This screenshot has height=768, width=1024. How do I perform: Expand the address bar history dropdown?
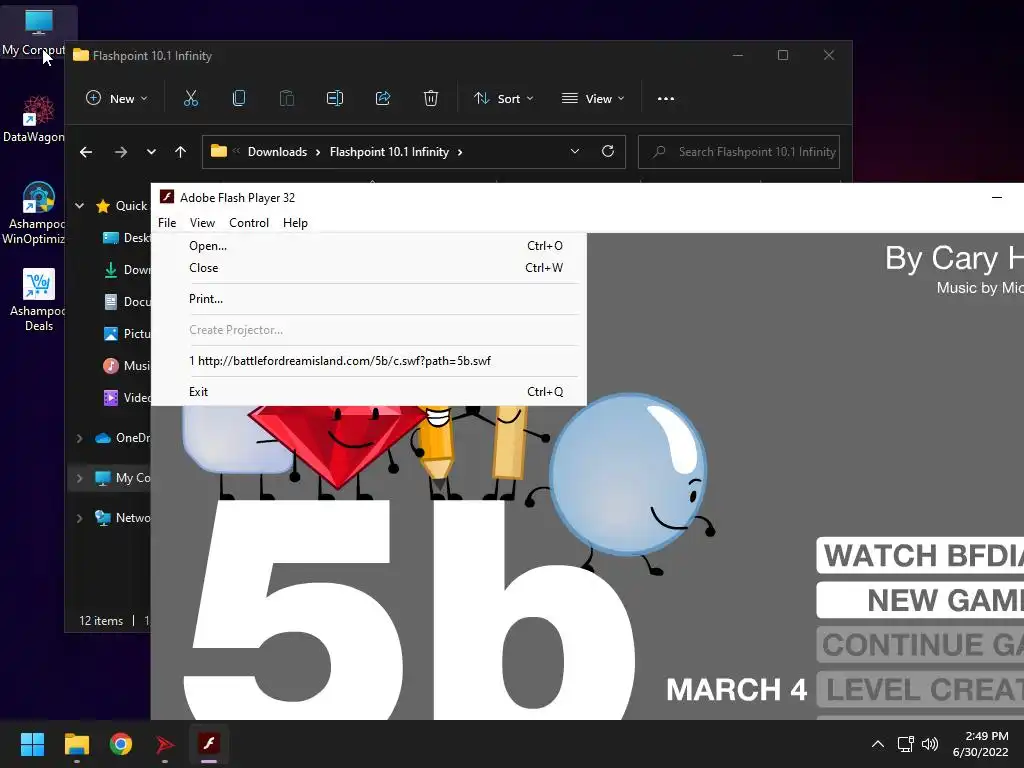click(x=575, y=152)
